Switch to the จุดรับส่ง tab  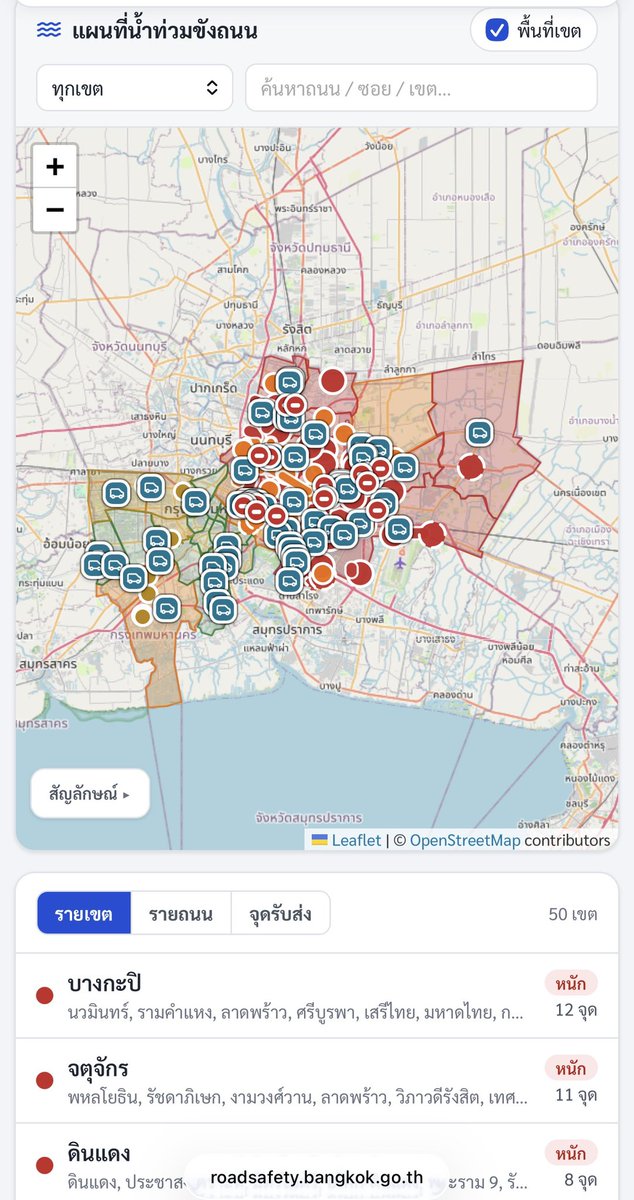click(280, 914)
